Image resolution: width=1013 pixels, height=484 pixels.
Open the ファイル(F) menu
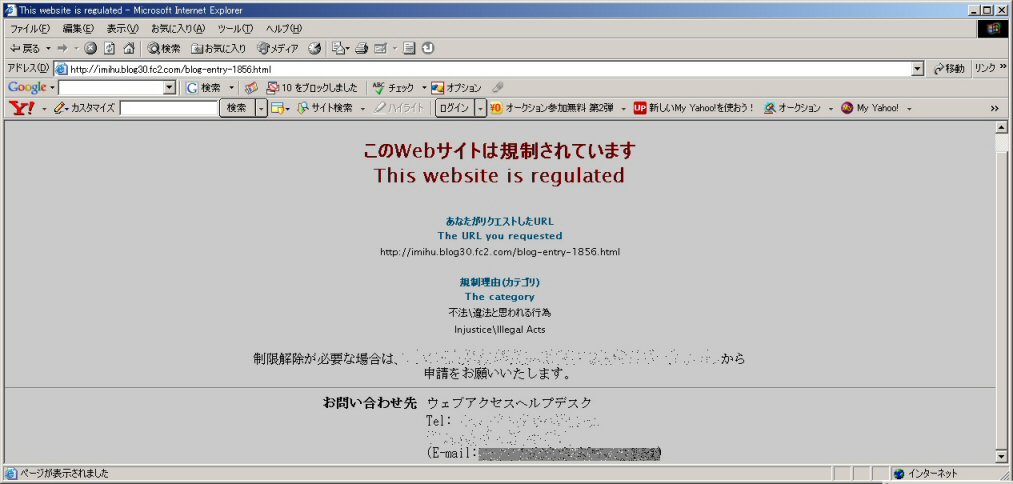click(x=29, y=28)
